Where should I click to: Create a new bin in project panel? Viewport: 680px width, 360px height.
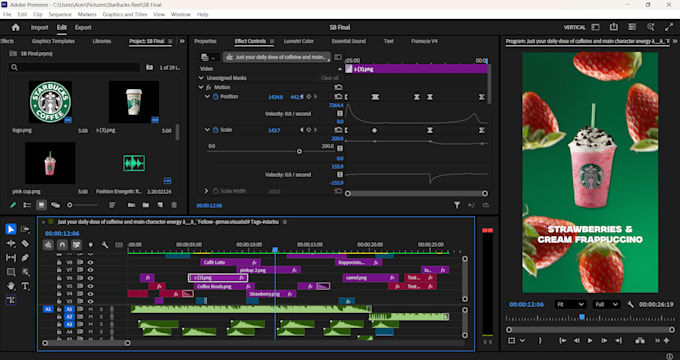coord(146,205)
